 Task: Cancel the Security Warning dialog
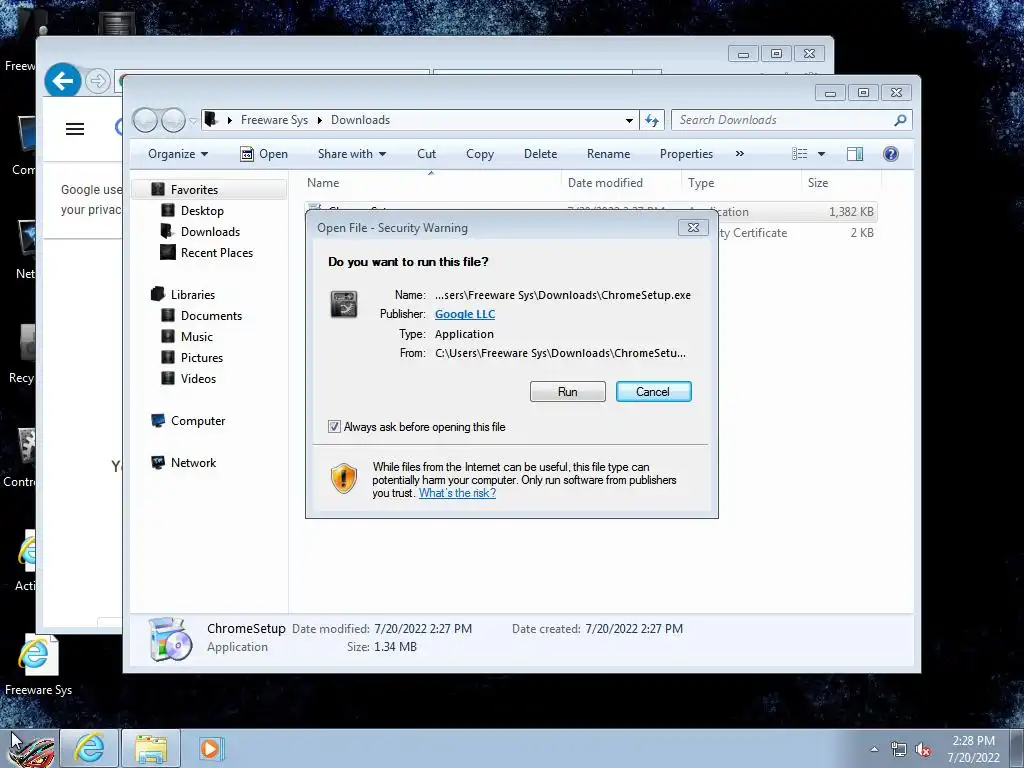click(x=653, y=392)
